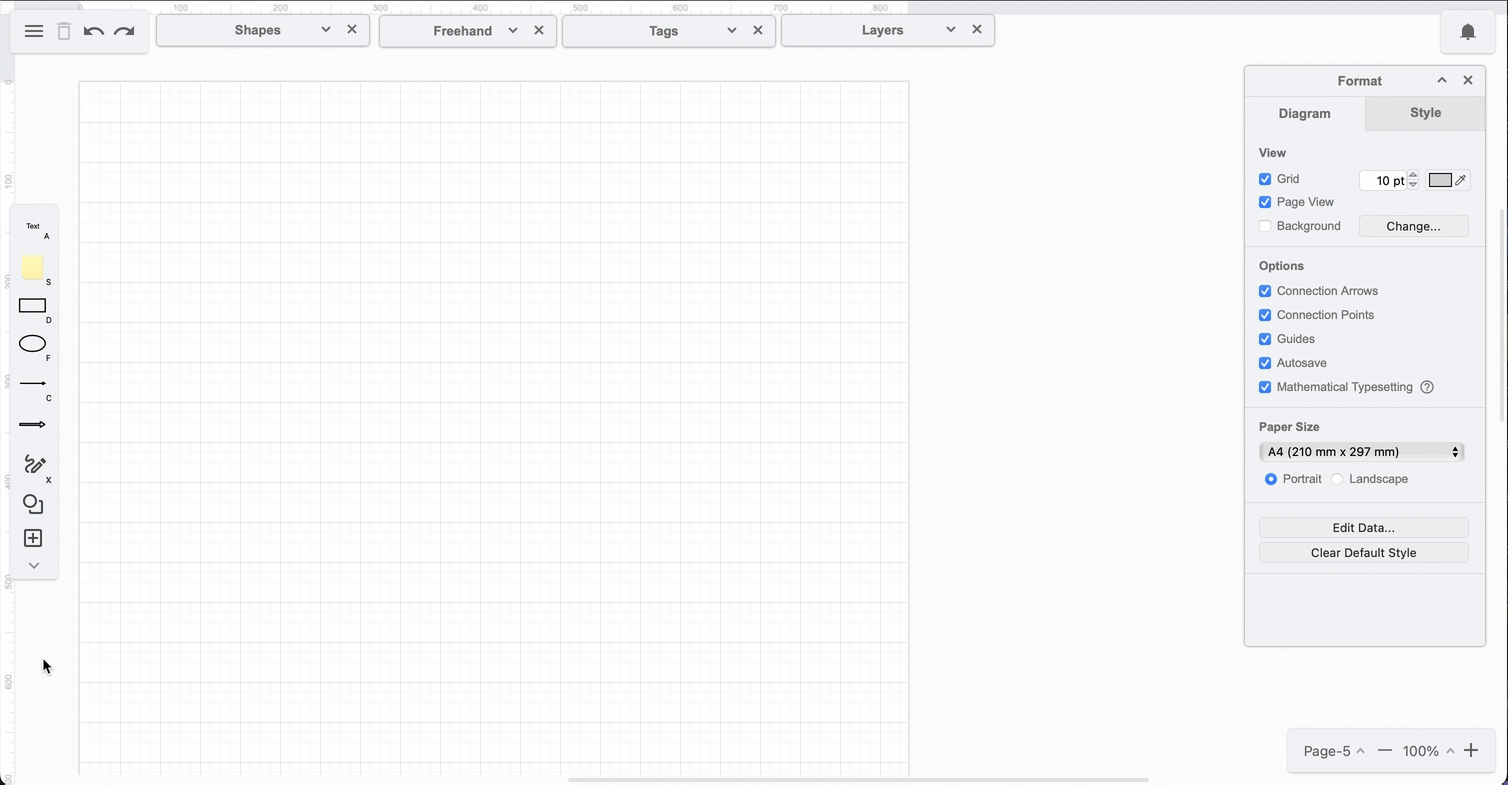Open the grid color swatch picker

[1440, 180]
